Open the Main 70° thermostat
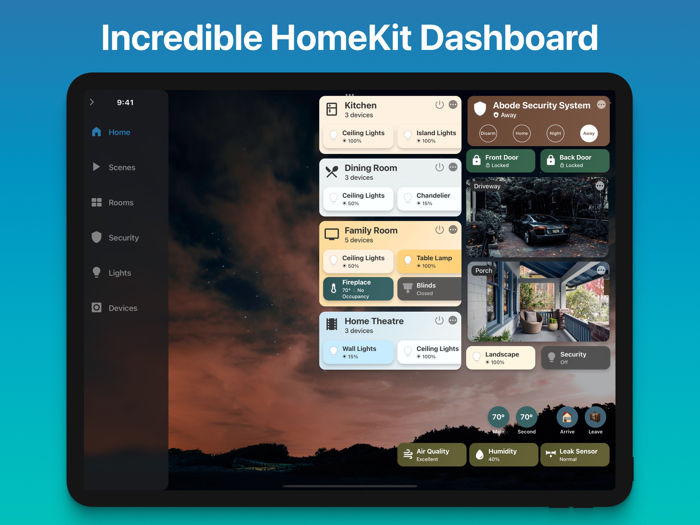This screenshot has width=700, height=525. click(498, 417)
